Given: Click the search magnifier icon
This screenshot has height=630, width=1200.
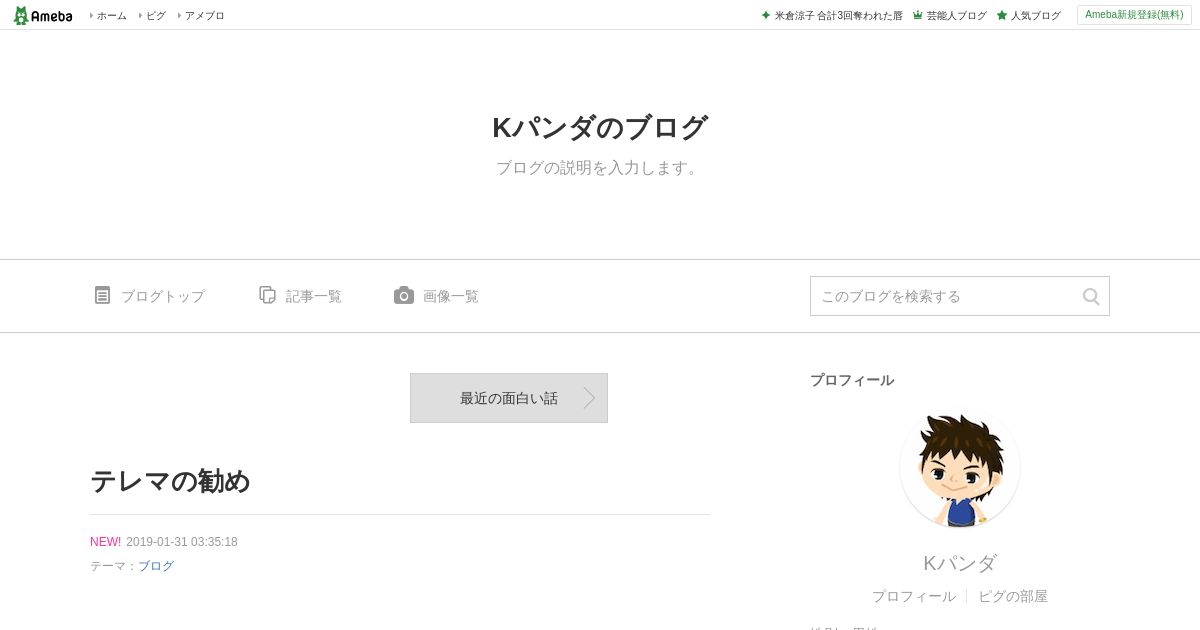Looking at the screenshot, I should [x=1091, y=296].
